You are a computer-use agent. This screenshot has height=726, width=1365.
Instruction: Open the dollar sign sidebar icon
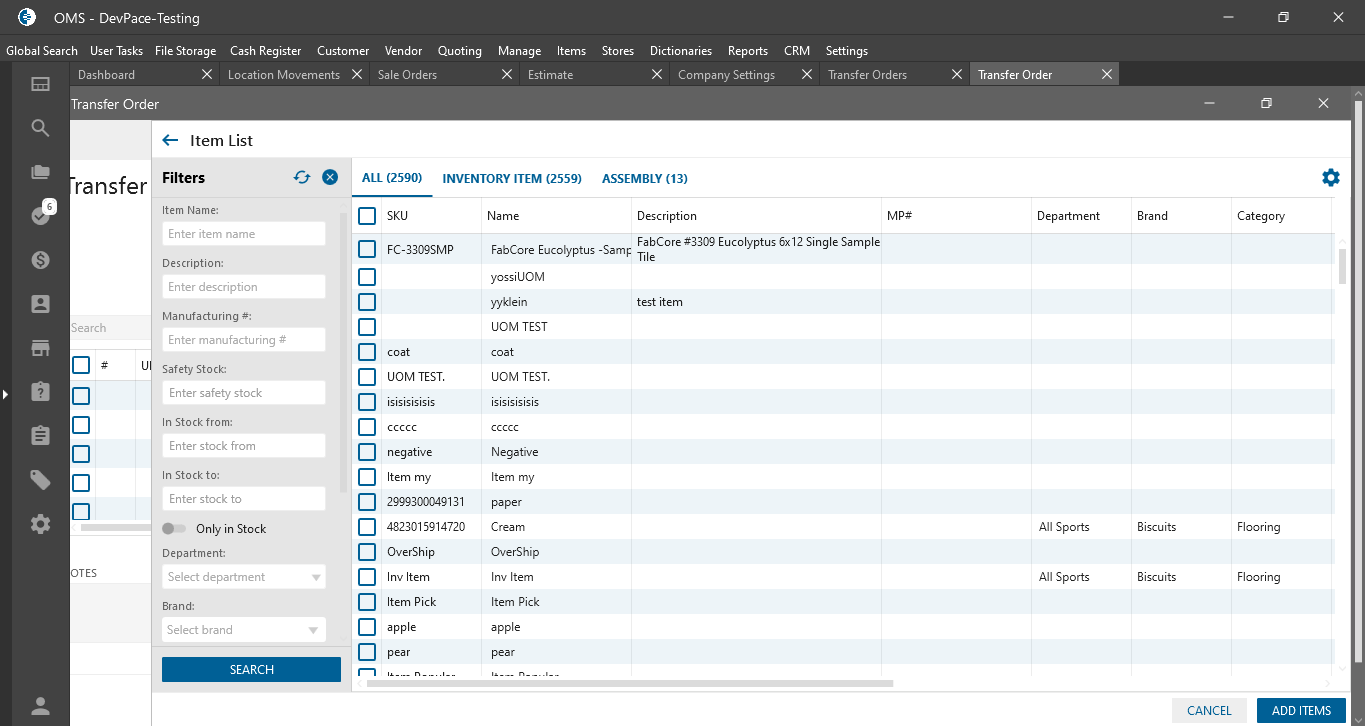click(x=40, y=260)
